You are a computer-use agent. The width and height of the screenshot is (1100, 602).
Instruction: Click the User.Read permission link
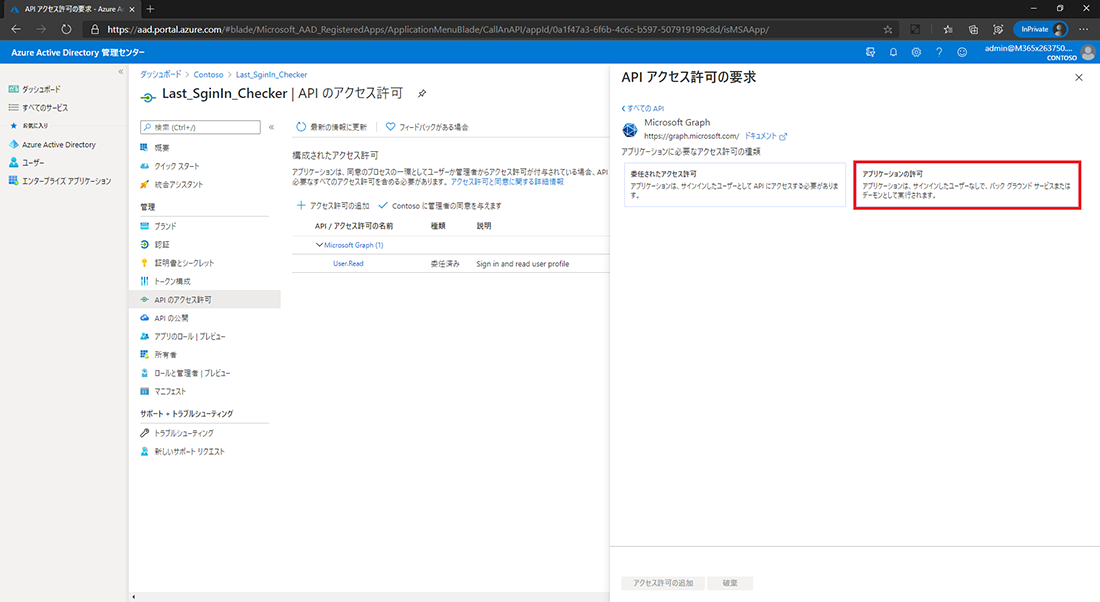(348, 264)
